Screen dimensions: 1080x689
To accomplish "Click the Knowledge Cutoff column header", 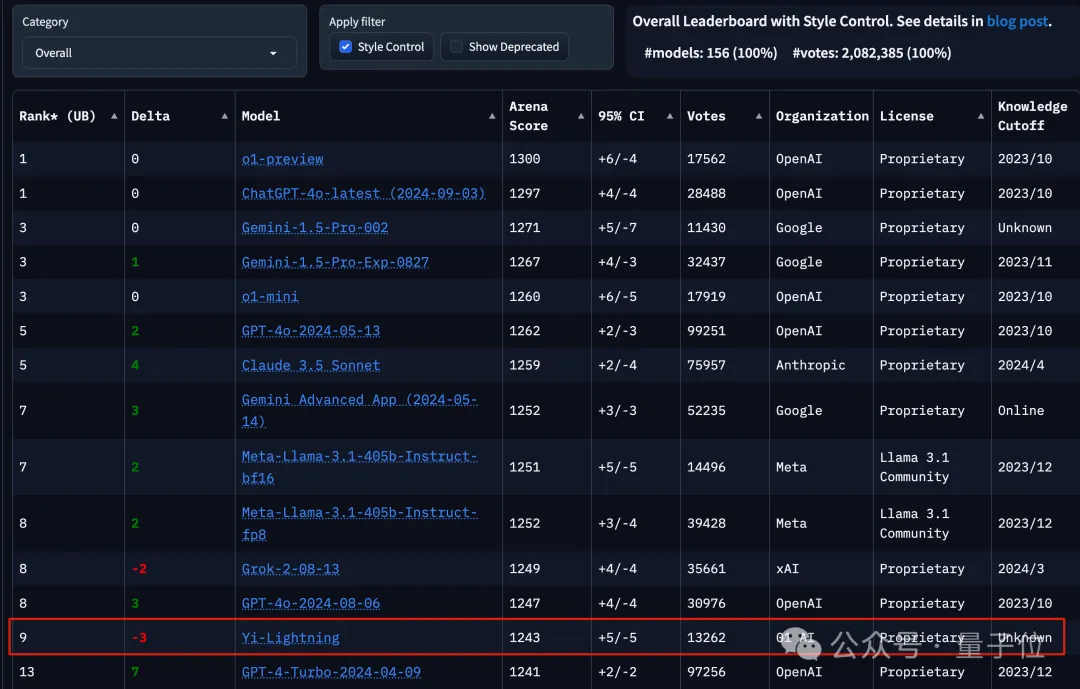I will click(x=1032, y=116).
